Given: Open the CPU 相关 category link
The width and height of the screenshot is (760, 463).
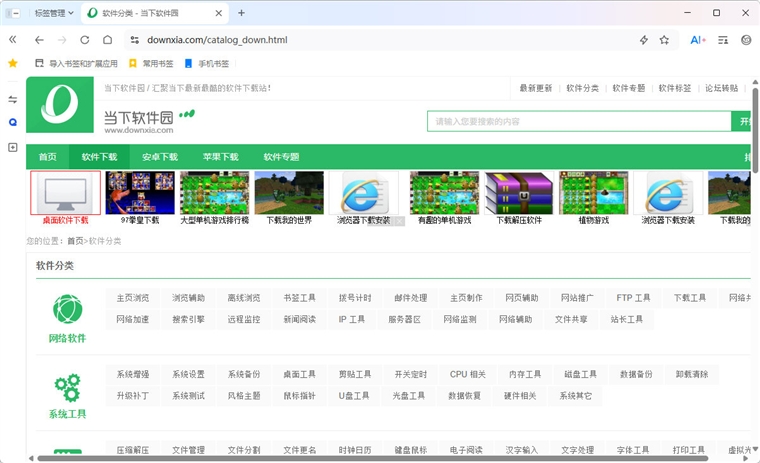Looking at the screenshot, I should [468, 374].
